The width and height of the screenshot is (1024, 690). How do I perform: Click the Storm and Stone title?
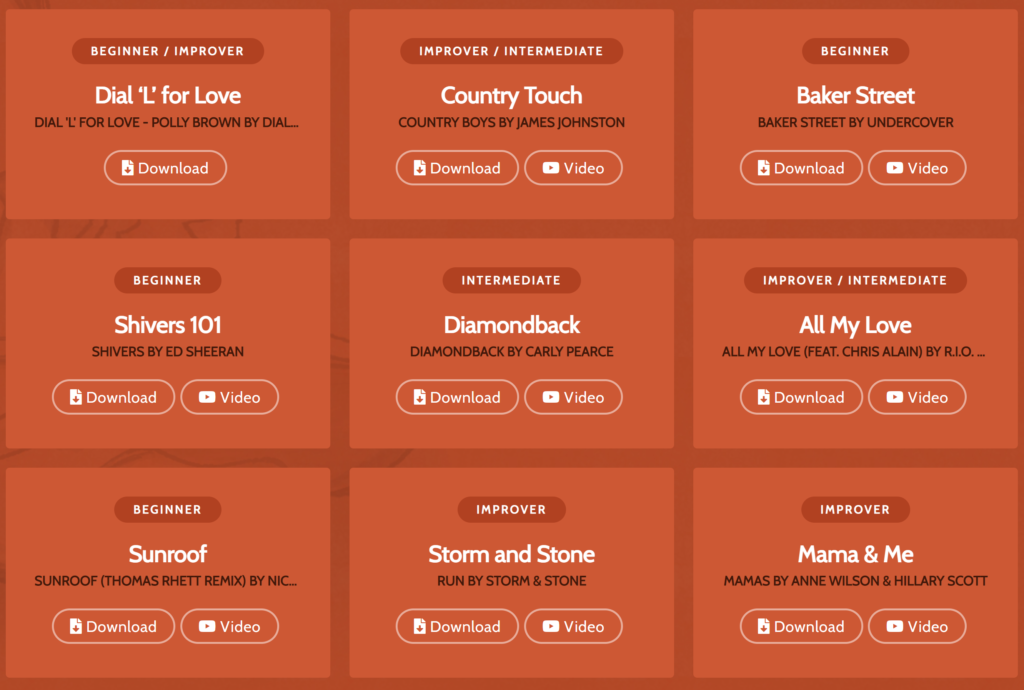click(x=511, y=554)
